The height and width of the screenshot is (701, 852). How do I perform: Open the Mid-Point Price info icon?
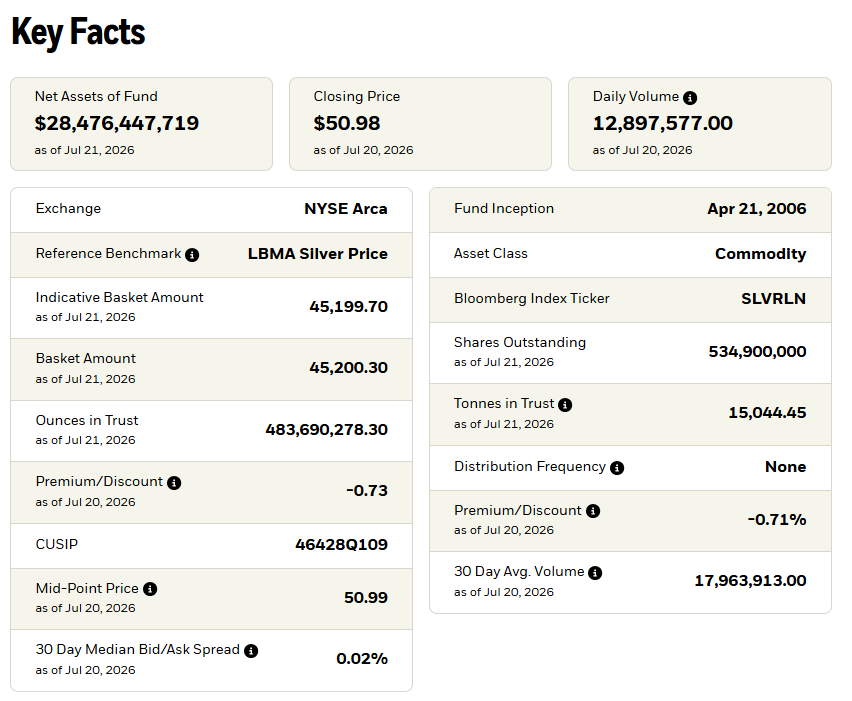pos(150,589)
